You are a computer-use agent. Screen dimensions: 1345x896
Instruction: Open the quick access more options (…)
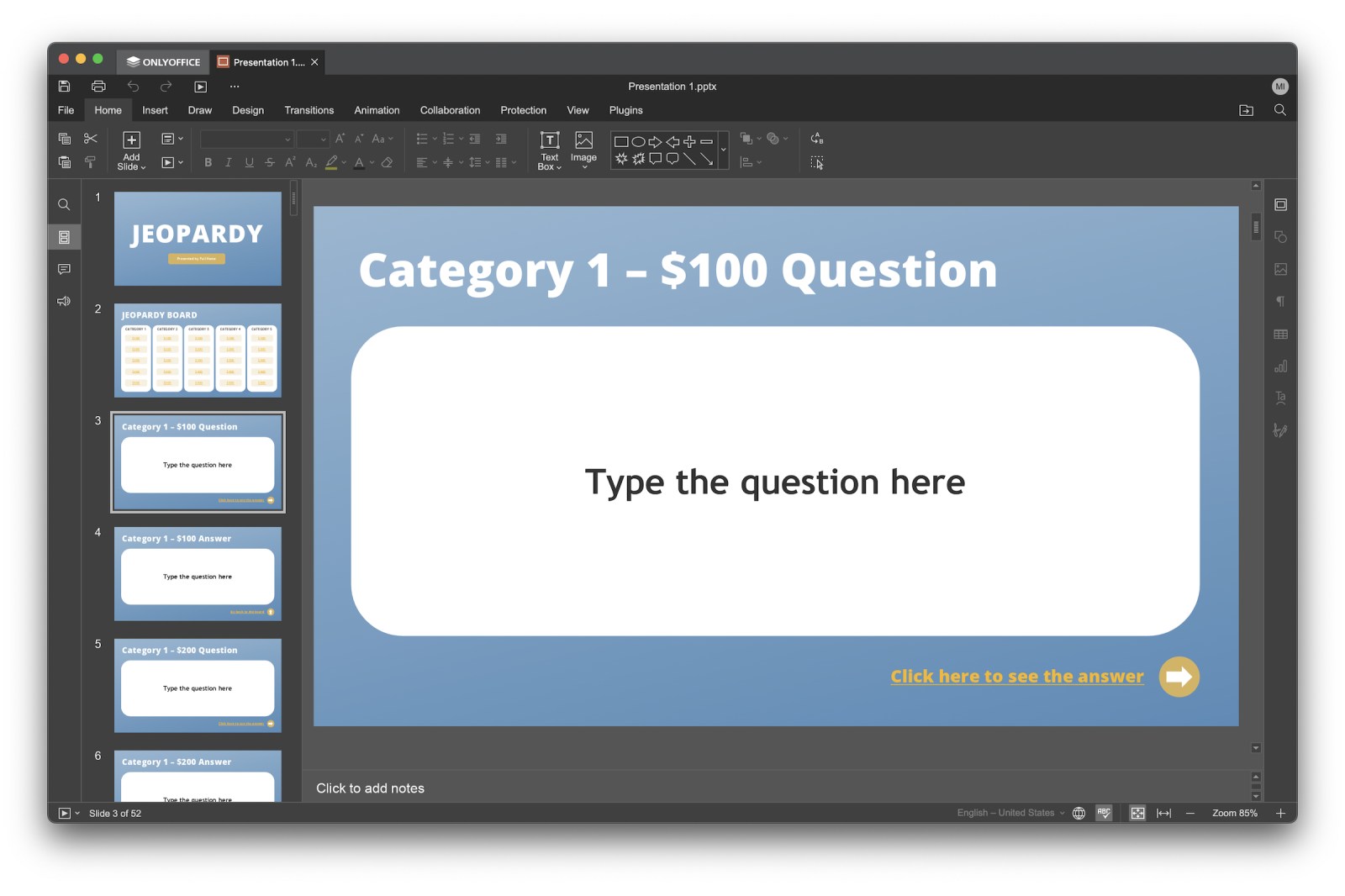[x=235, y=86]
